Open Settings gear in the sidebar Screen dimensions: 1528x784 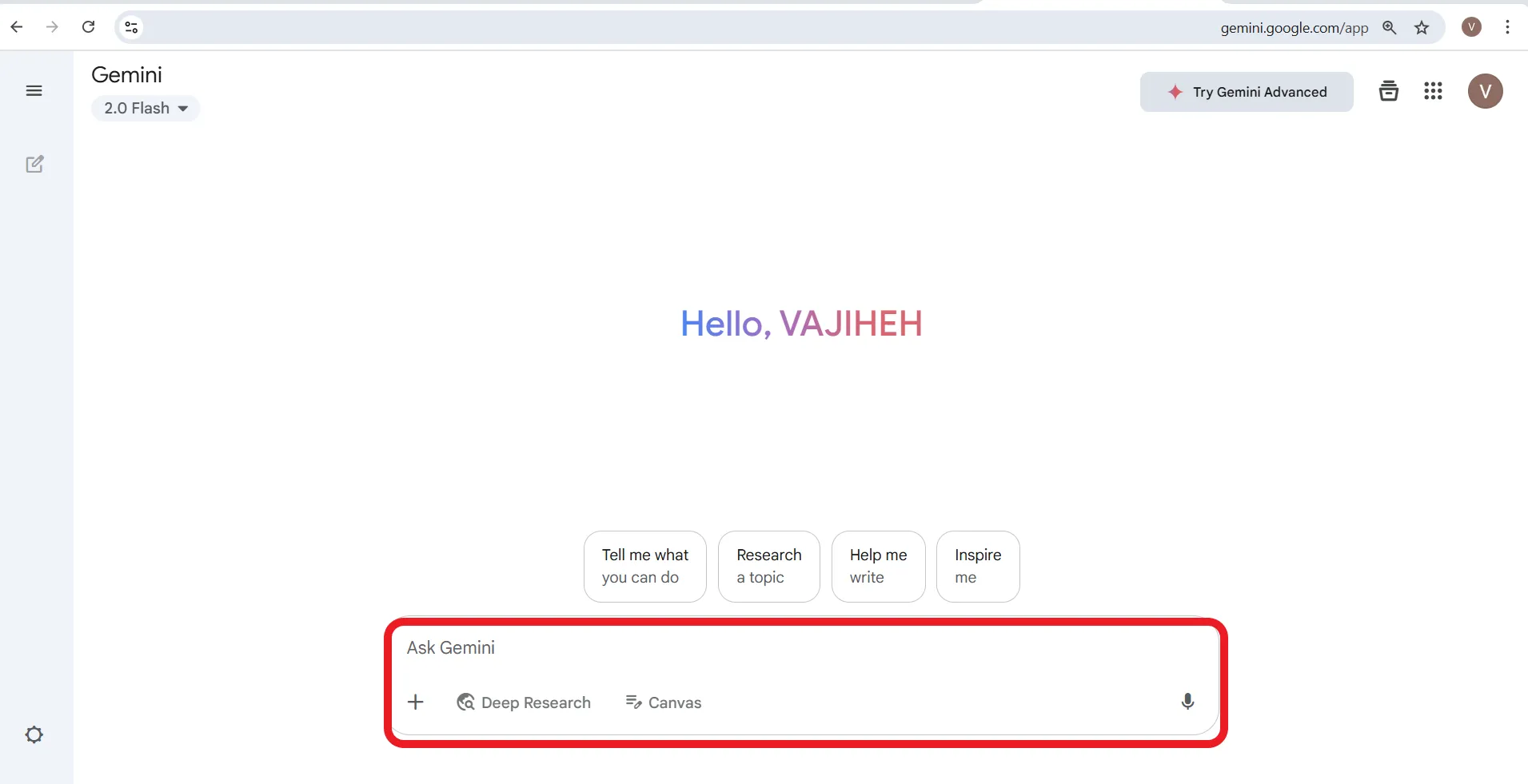click(x=34, y=734)
